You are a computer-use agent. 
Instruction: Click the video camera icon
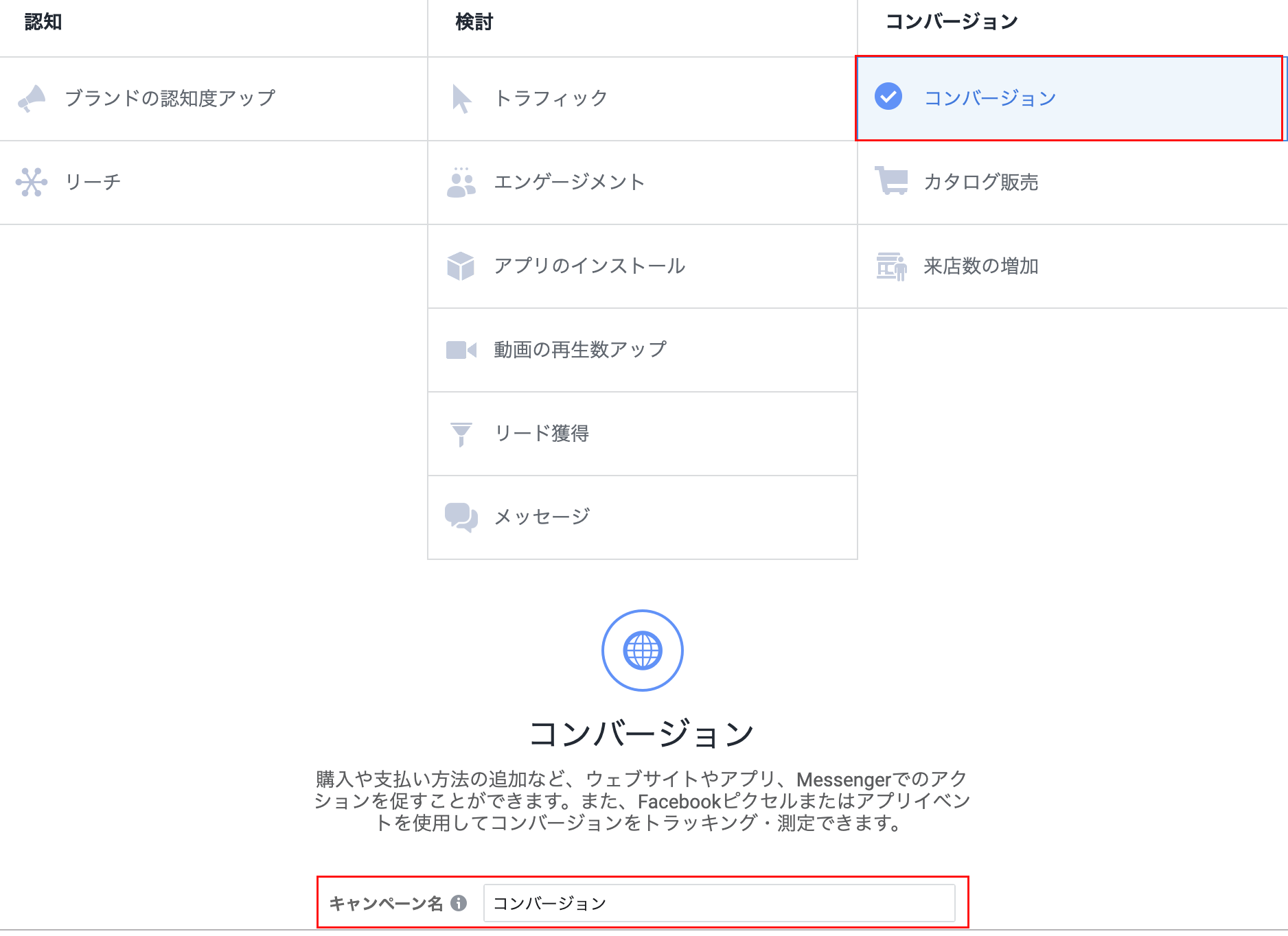[461, 350]
